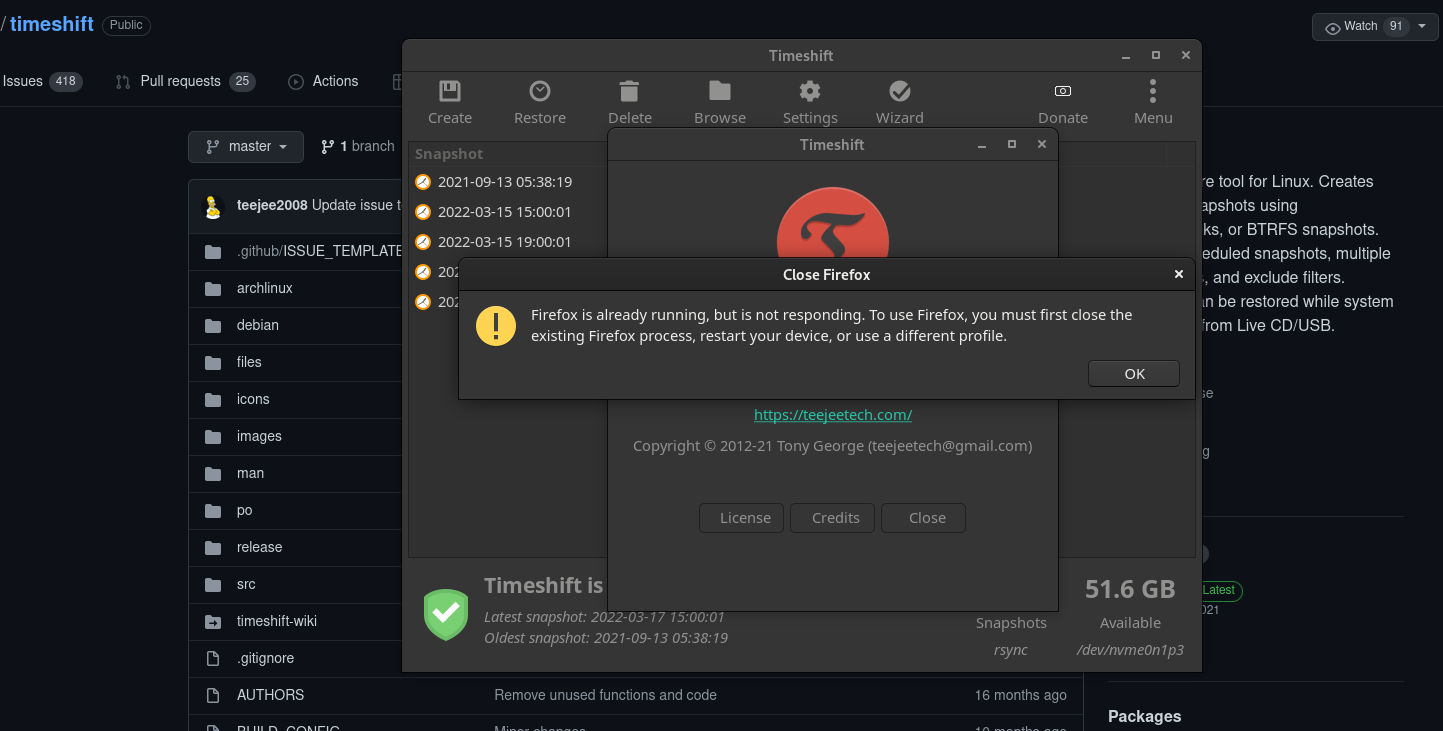This screenshot has width=1443, height=731.
Task: Click the yellow warning exclamation icon
Action: [x=496, y=326]
